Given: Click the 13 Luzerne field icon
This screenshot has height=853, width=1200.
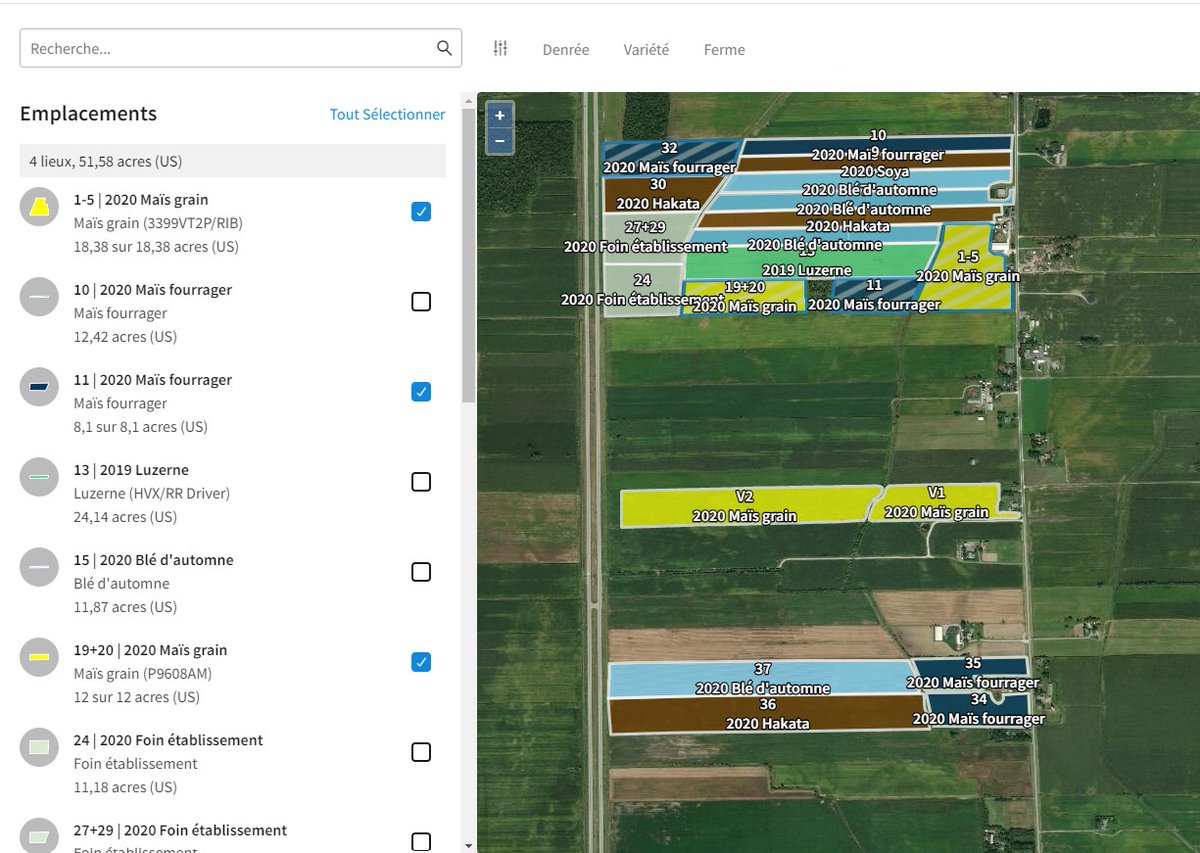Looking at the screenshot, I should [x=39, y=477].
